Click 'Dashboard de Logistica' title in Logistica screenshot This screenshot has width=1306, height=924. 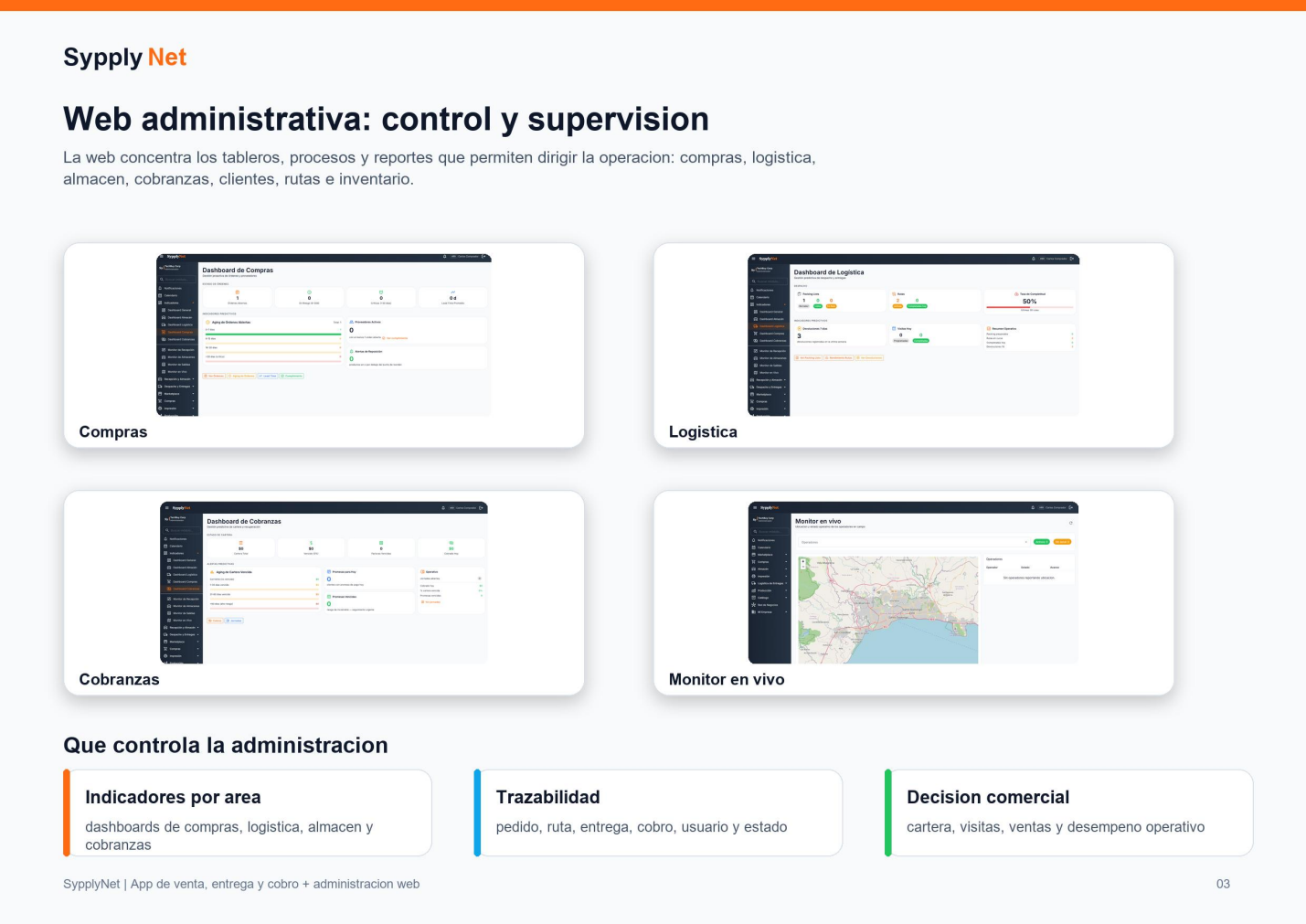tap(829, 272)
